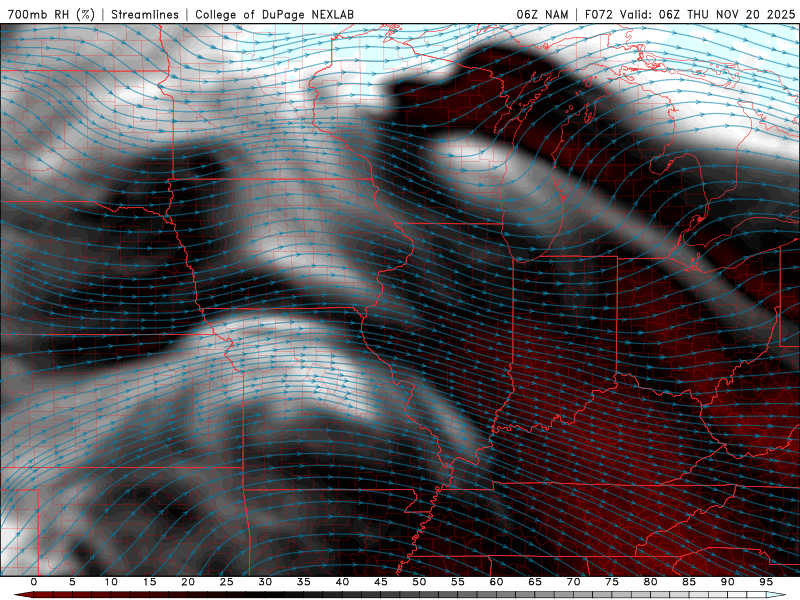Click the 45 label on the color scale

click(x=381, y=582)
